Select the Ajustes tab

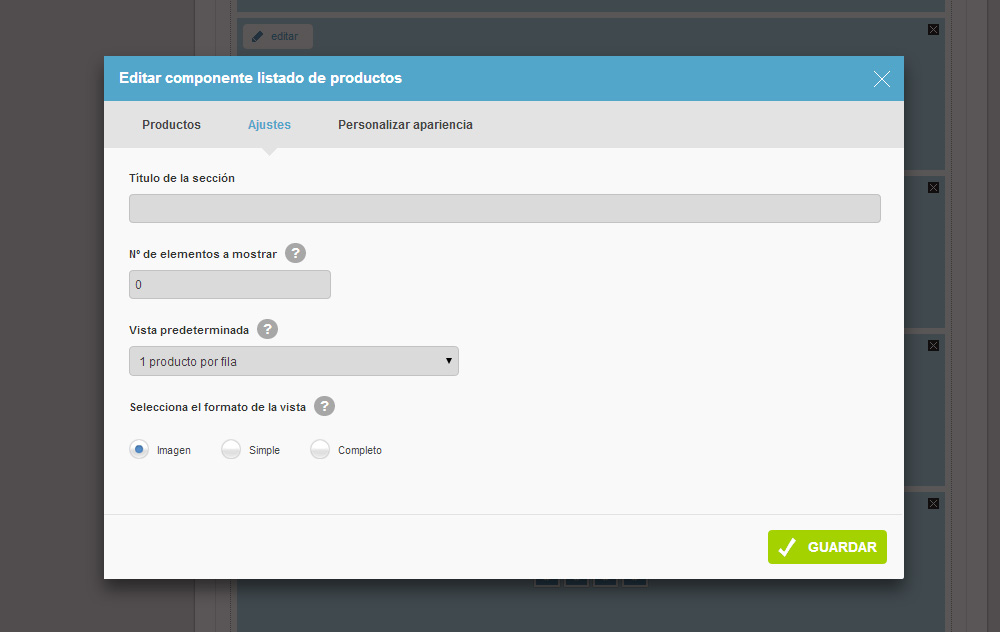pos(269,124)
